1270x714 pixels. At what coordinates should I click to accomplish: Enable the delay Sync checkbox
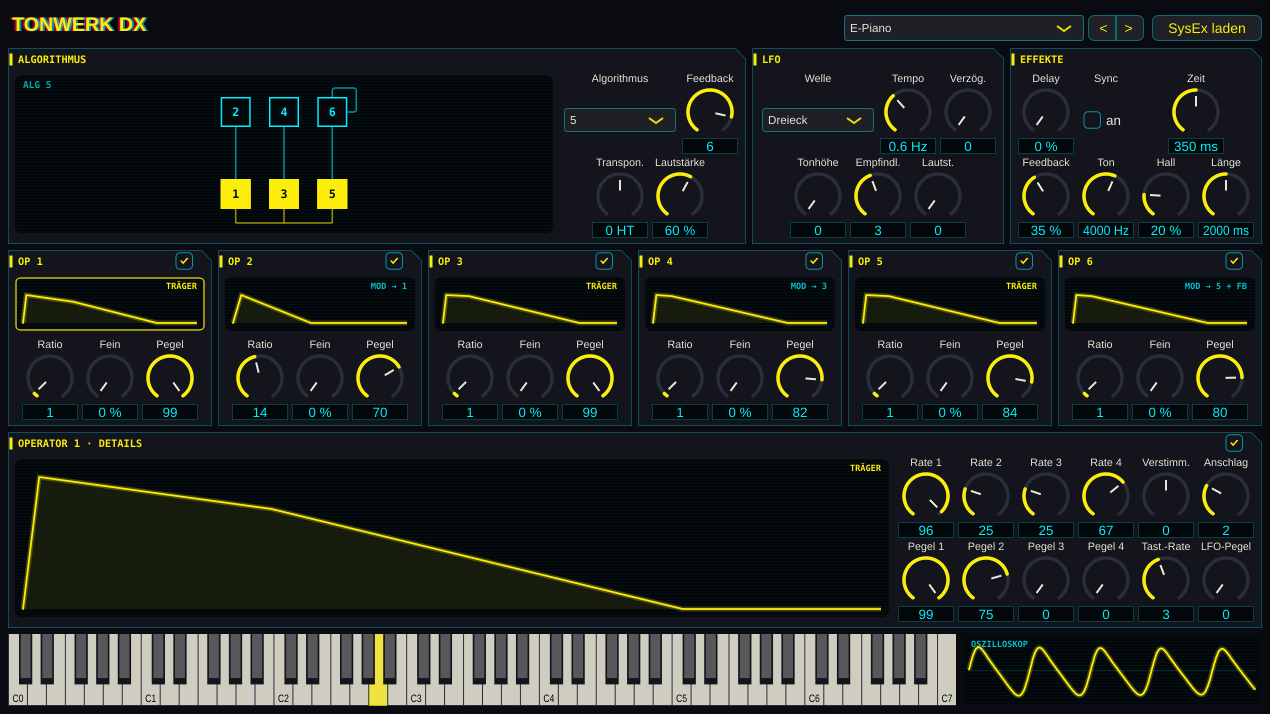[1092, 120]
